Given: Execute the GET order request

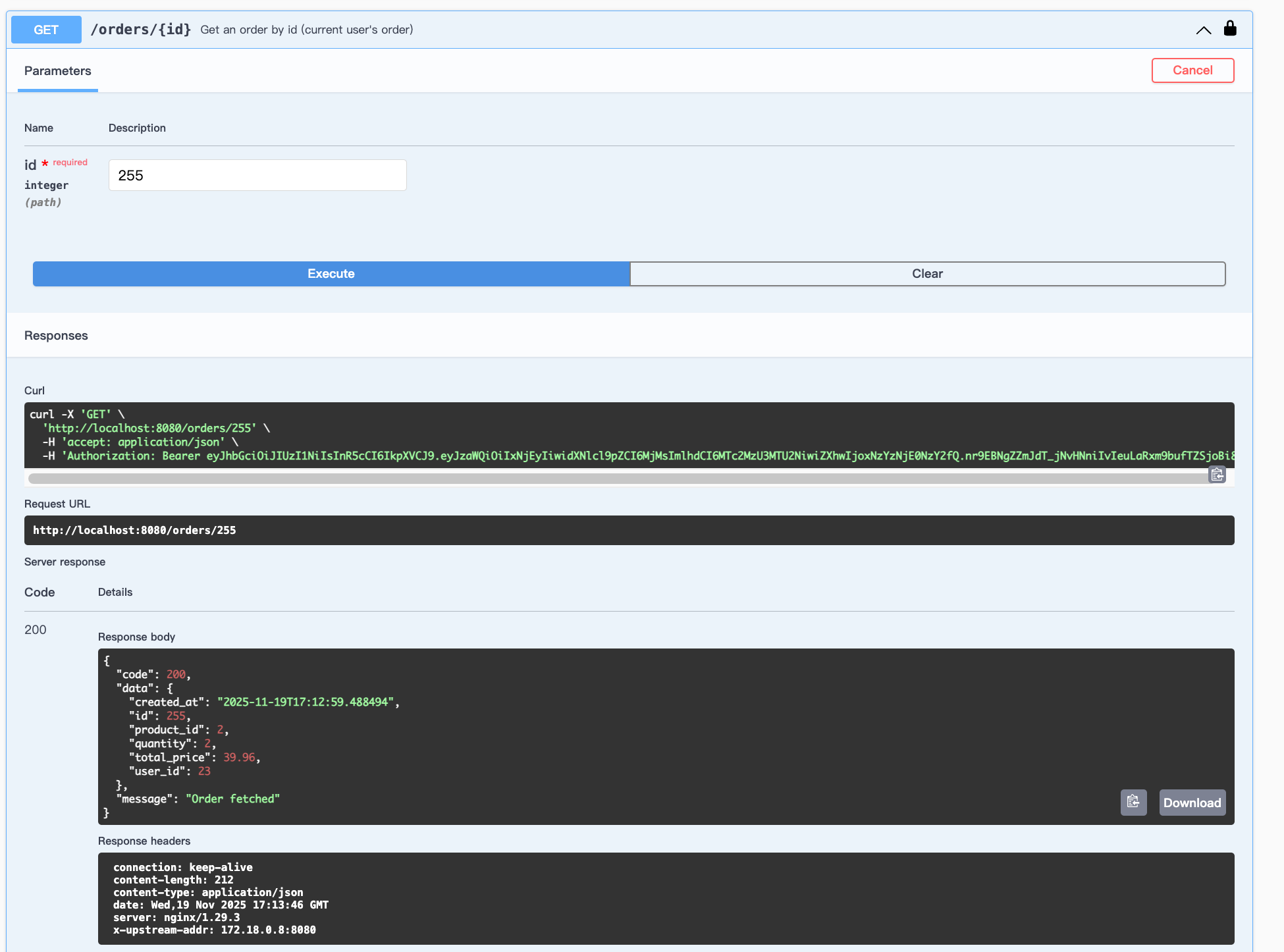Looking at the screenshot, I should point(331,274).
